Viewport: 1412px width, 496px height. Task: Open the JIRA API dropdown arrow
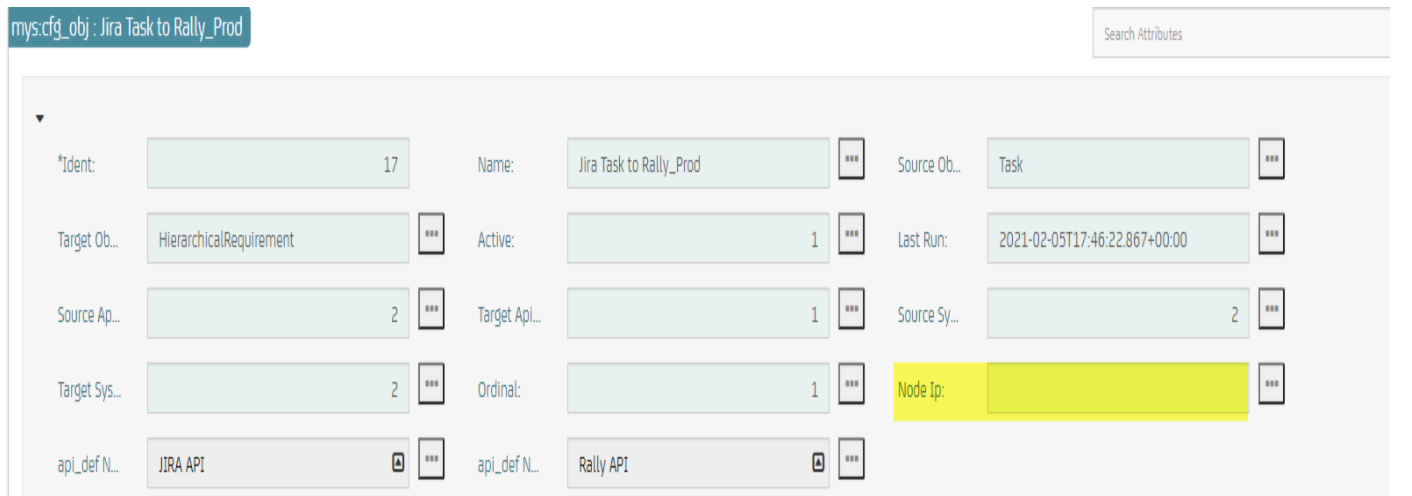[x=397, y=462]
